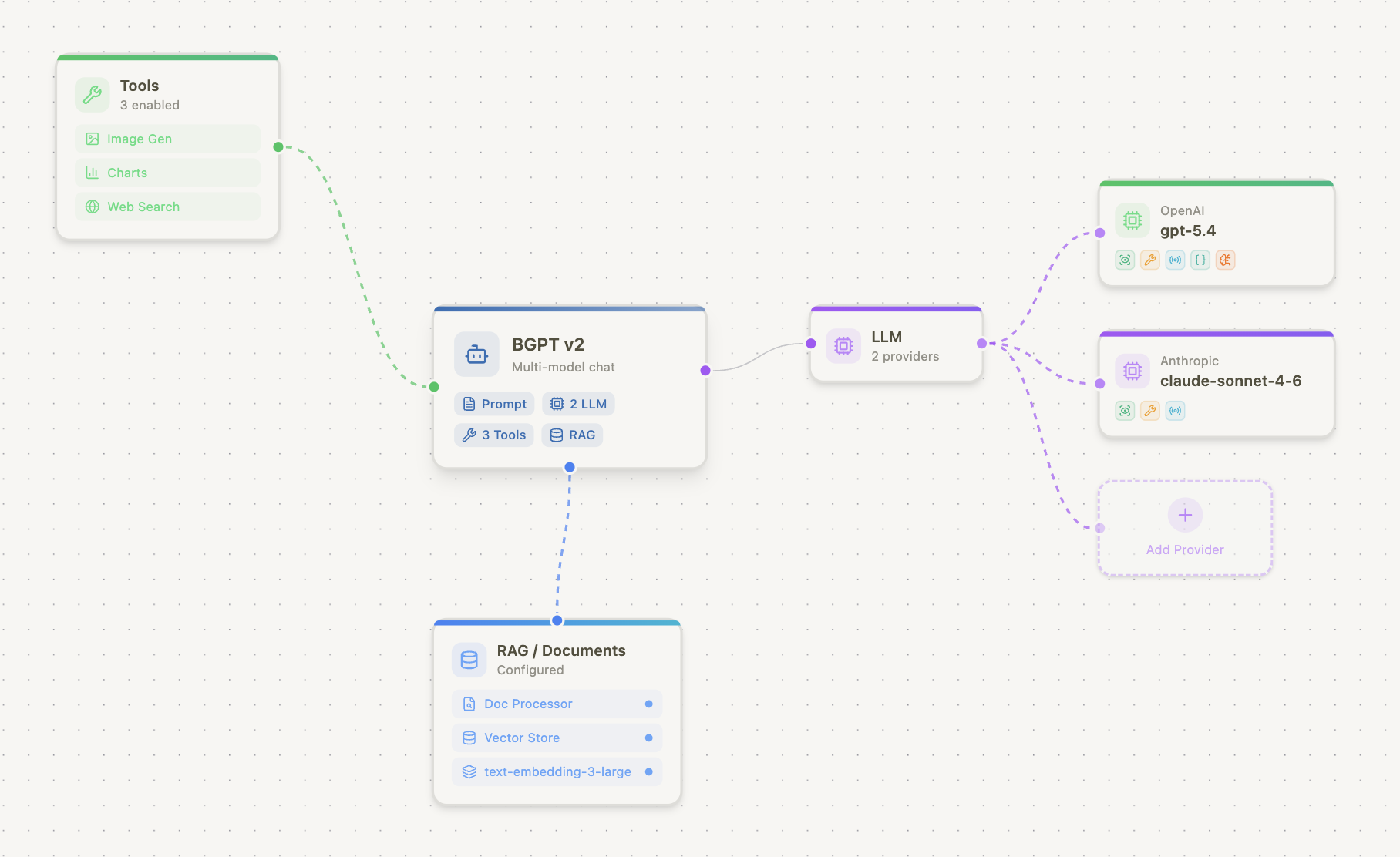Click the Add Provider label

point(1185,549)
